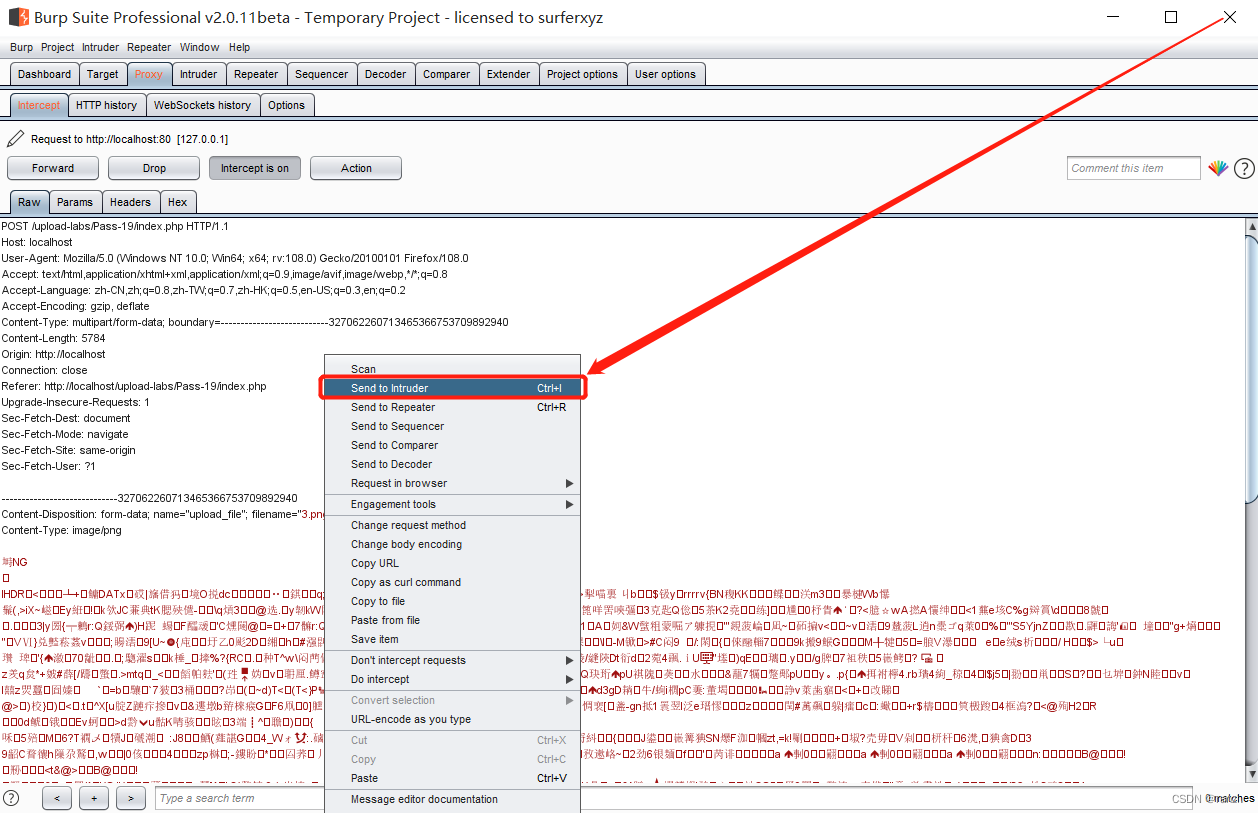Choose 'Send to Comparer' in context menu

click(x=452, y=445)
